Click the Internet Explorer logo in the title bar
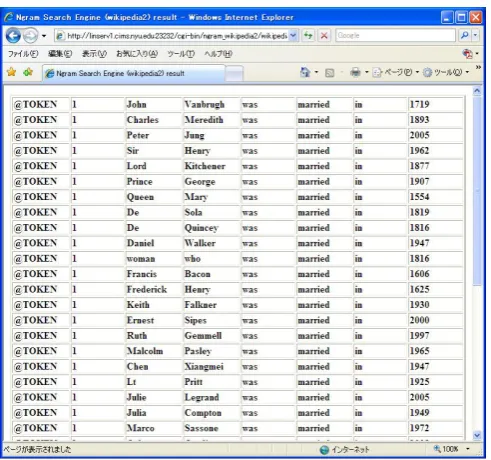Image resolution: width=491 pixels, height=460 pixels. [x=9, y=17]
